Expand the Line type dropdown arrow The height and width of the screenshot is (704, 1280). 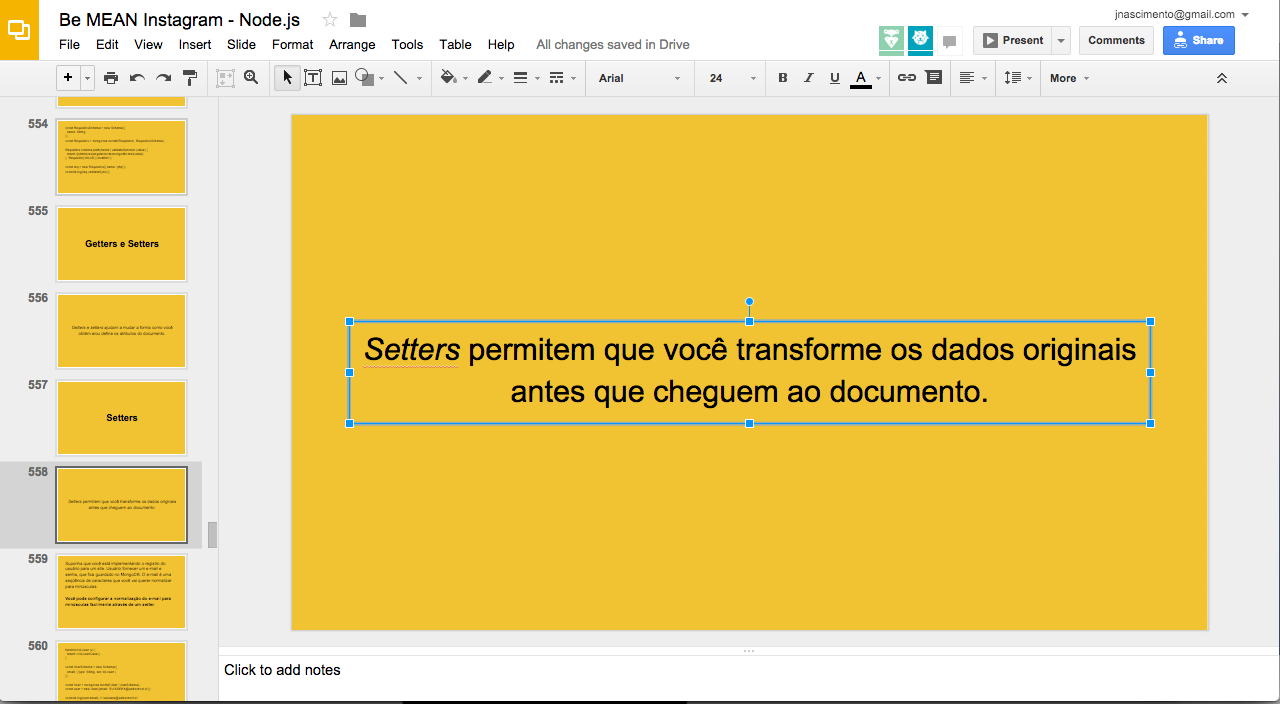pyautogui.click(x=419, y=78)
